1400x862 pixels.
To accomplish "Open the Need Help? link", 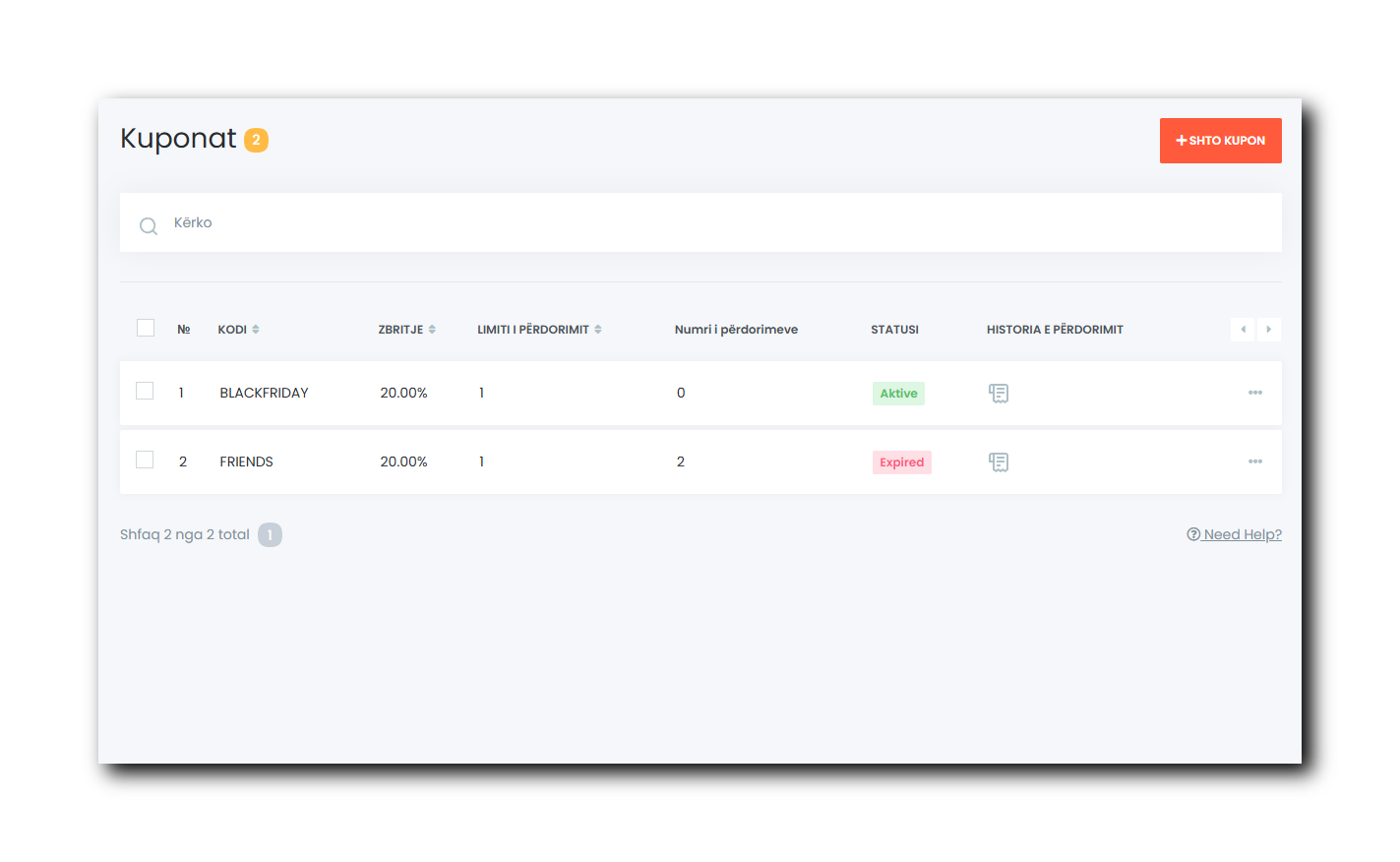I will (x=1234, y=534).
